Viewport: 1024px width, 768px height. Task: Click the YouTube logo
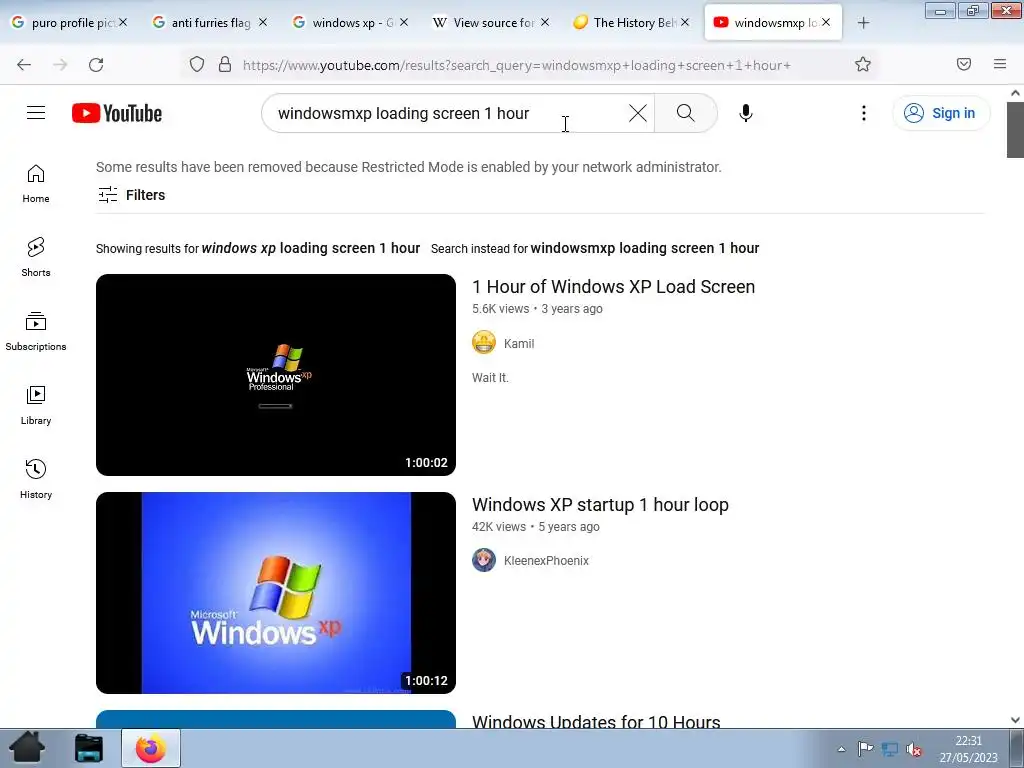coord(117,113)
